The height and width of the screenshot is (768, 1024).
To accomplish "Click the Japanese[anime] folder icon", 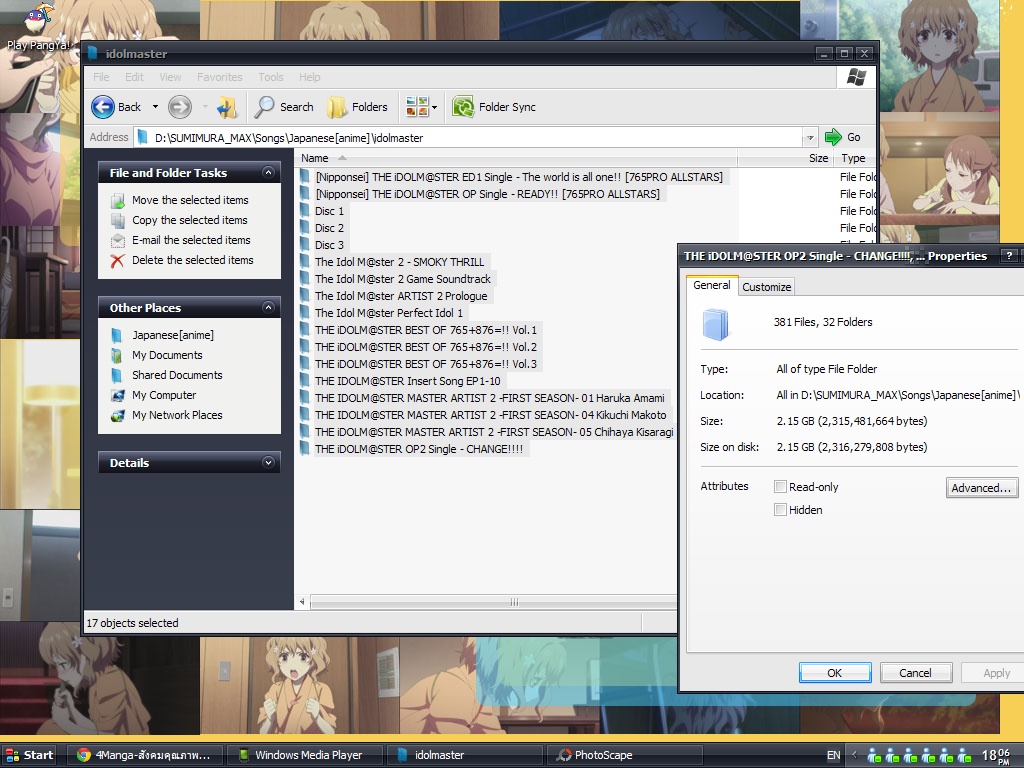I will tap(117, 336).
